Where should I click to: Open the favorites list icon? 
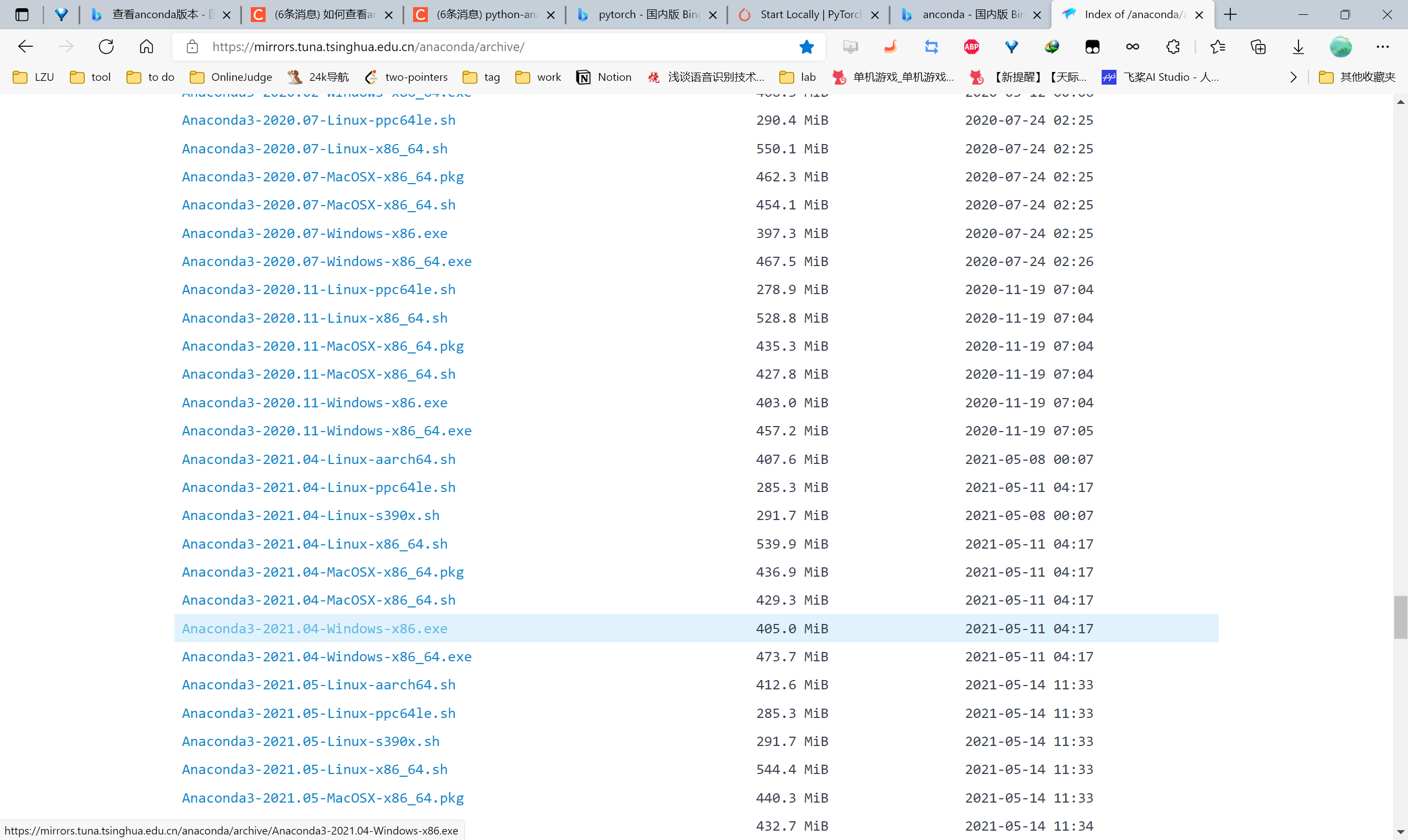point(1218,46)
